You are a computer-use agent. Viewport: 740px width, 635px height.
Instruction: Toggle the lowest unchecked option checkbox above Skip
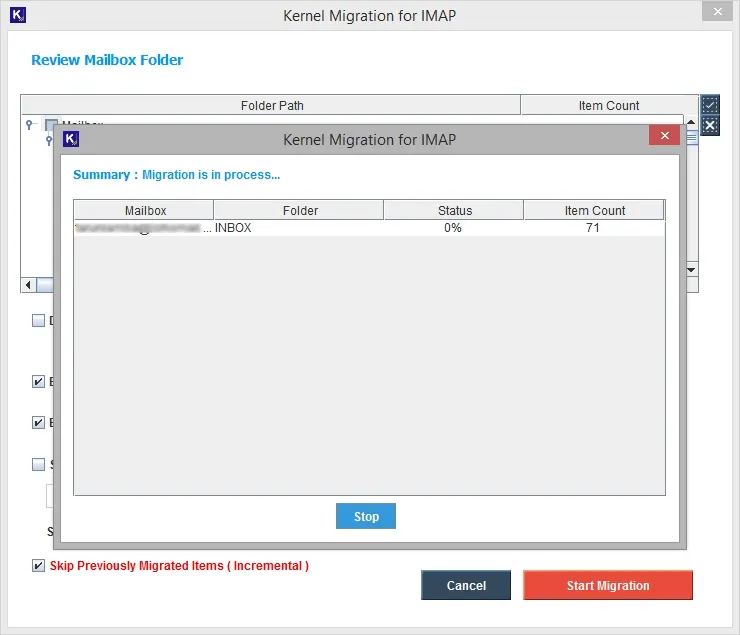[38, 464]
